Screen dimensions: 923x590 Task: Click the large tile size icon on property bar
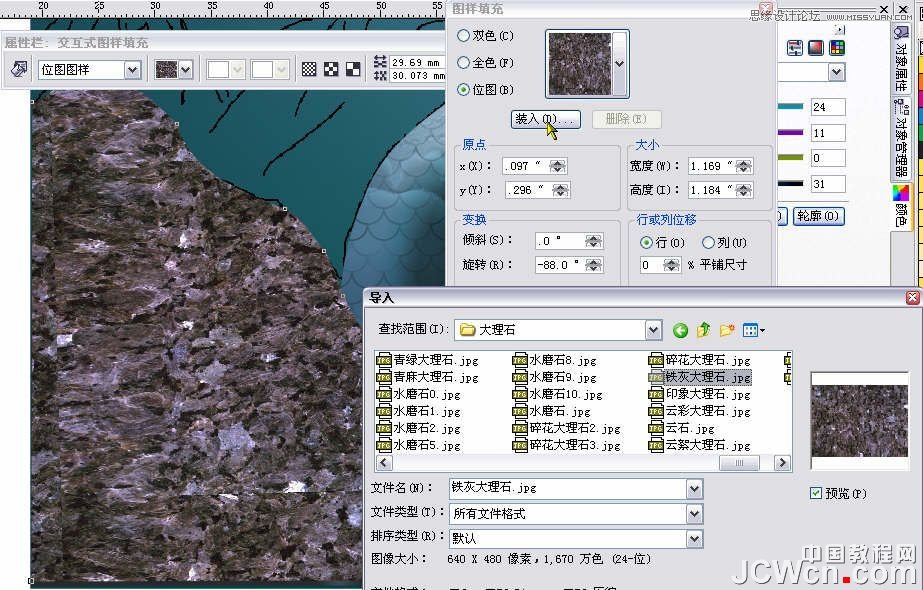352,68
